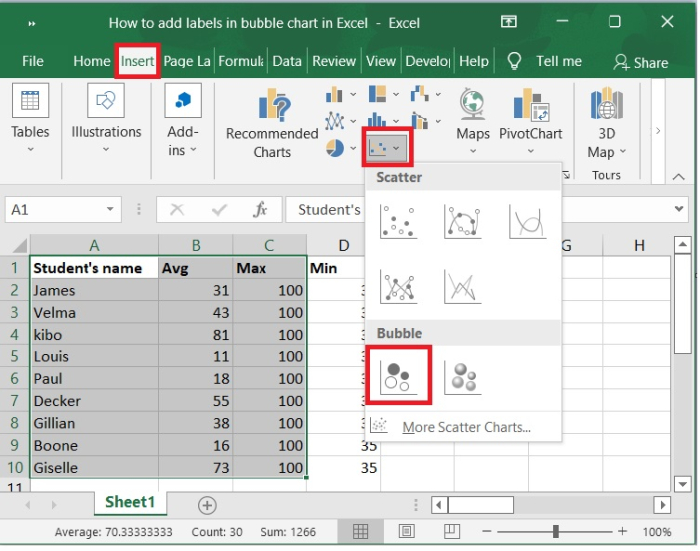Click the Share button

pyautogui.click(x=641, y=63)
